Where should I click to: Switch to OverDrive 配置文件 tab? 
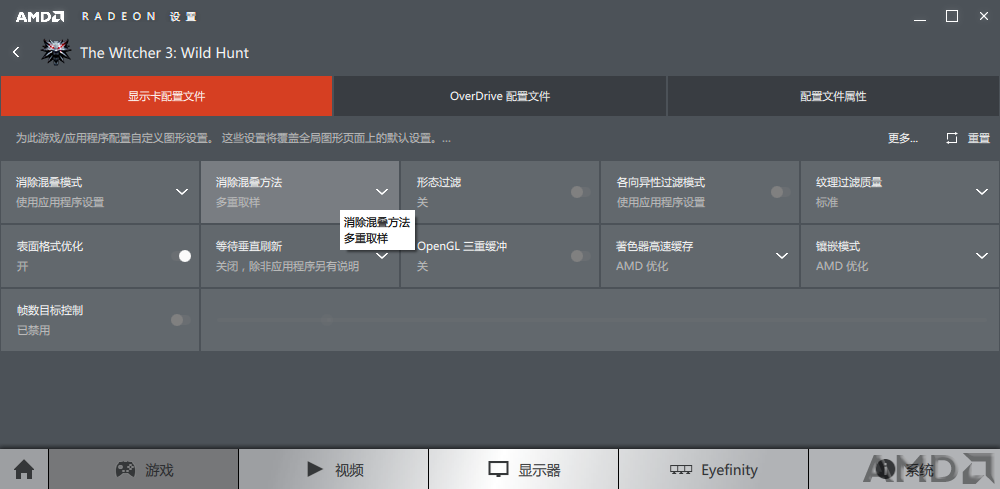click(500, 96)
